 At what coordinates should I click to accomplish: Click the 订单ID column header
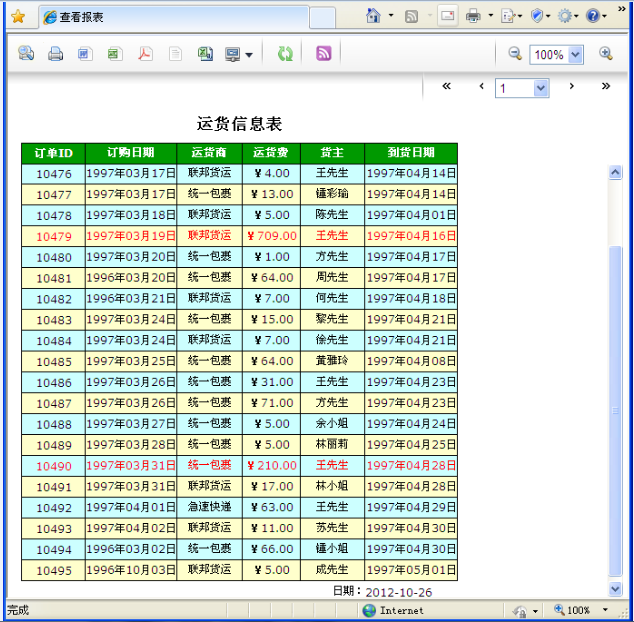[x=53, y=153]
